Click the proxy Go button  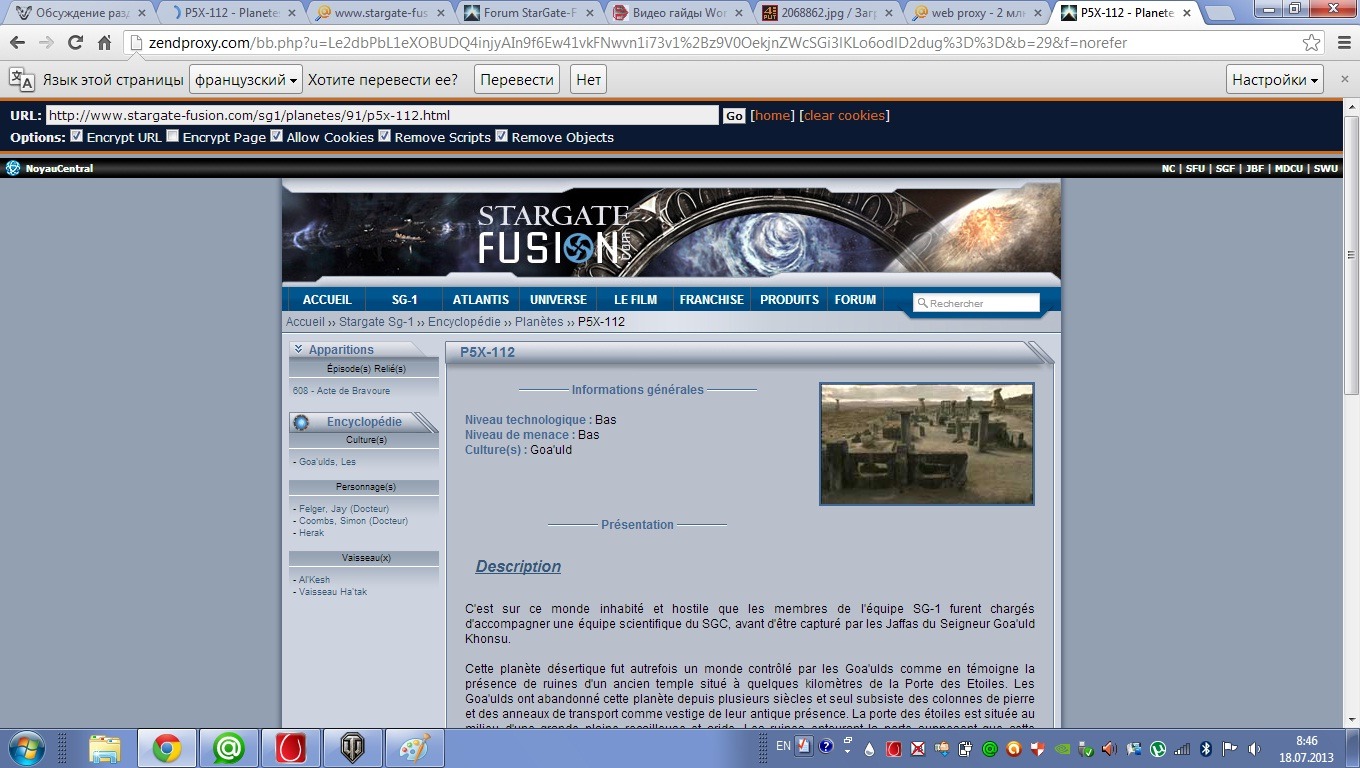[734, 116]
